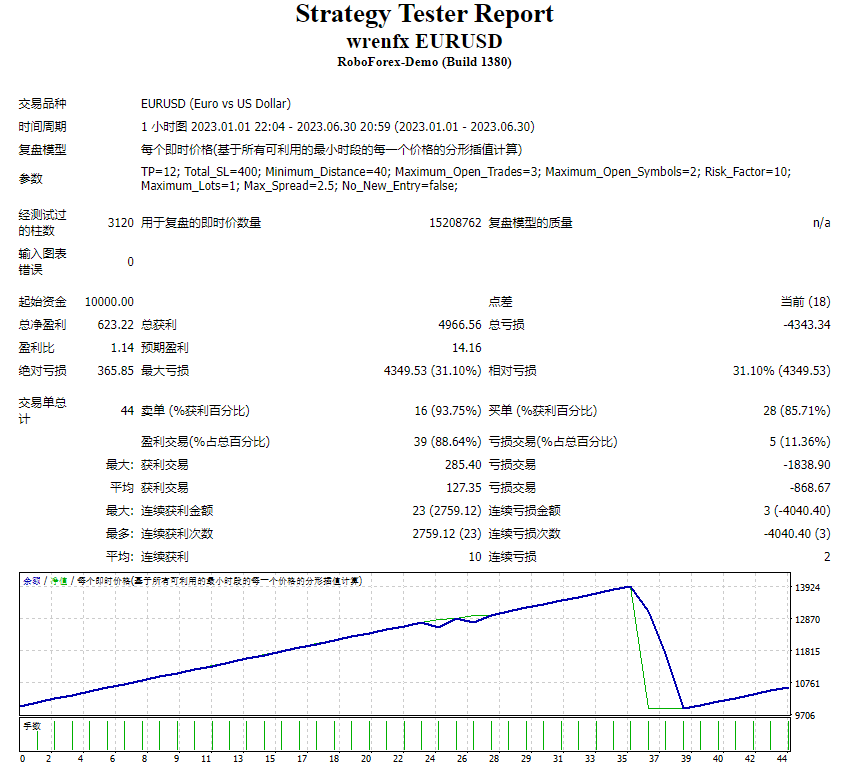Viewport: 850px width, 771px height.
Task: Select the average profit trade 127.35
Action: (x=463, y=488)
